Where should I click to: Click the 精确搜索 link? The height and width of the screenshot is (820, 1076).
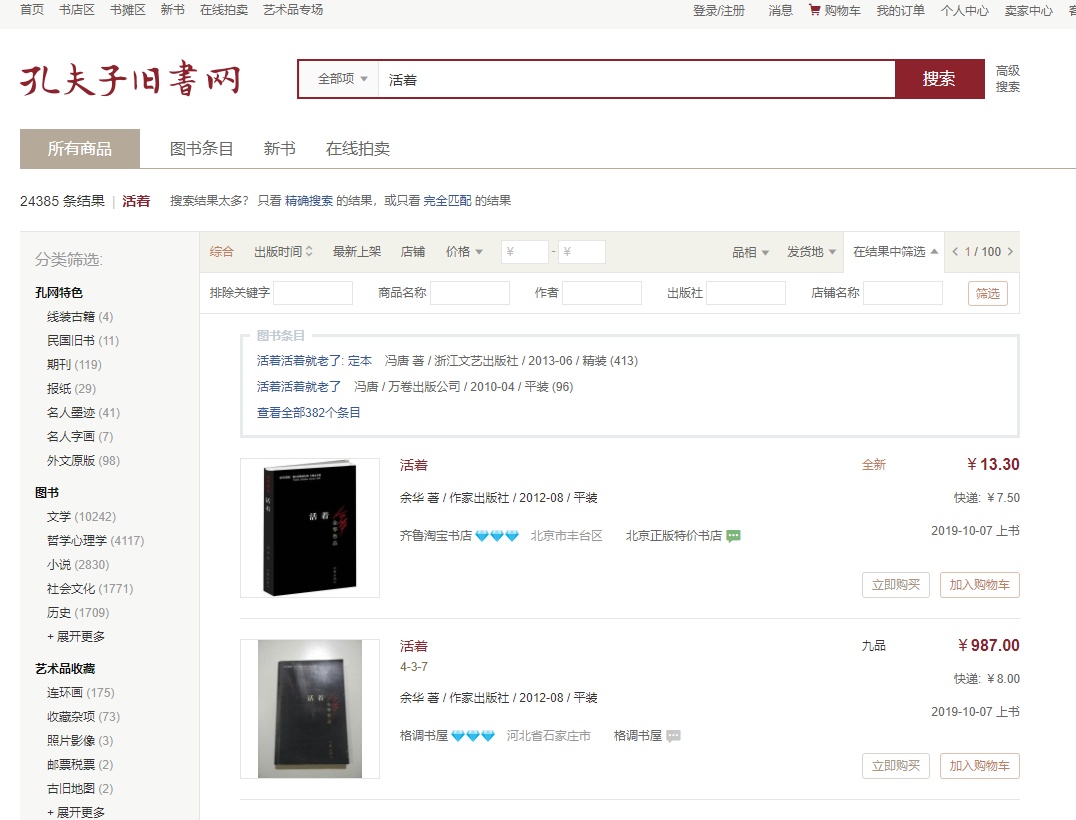[309, 200]
